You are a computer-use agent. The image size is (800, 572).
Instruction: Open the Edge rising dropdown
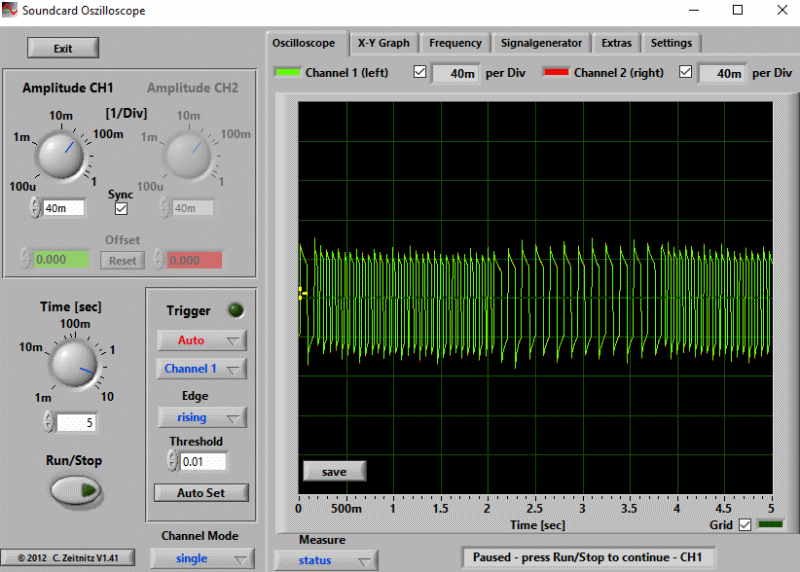(x=202, y=417)
